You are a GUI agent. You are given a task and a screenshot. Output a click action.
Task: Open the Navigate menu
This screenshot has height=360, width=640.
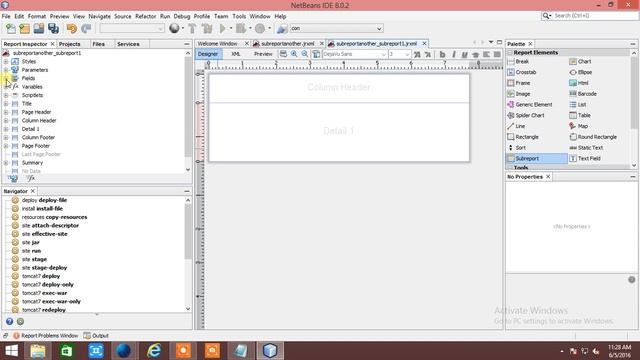click(x=99, y=16)
